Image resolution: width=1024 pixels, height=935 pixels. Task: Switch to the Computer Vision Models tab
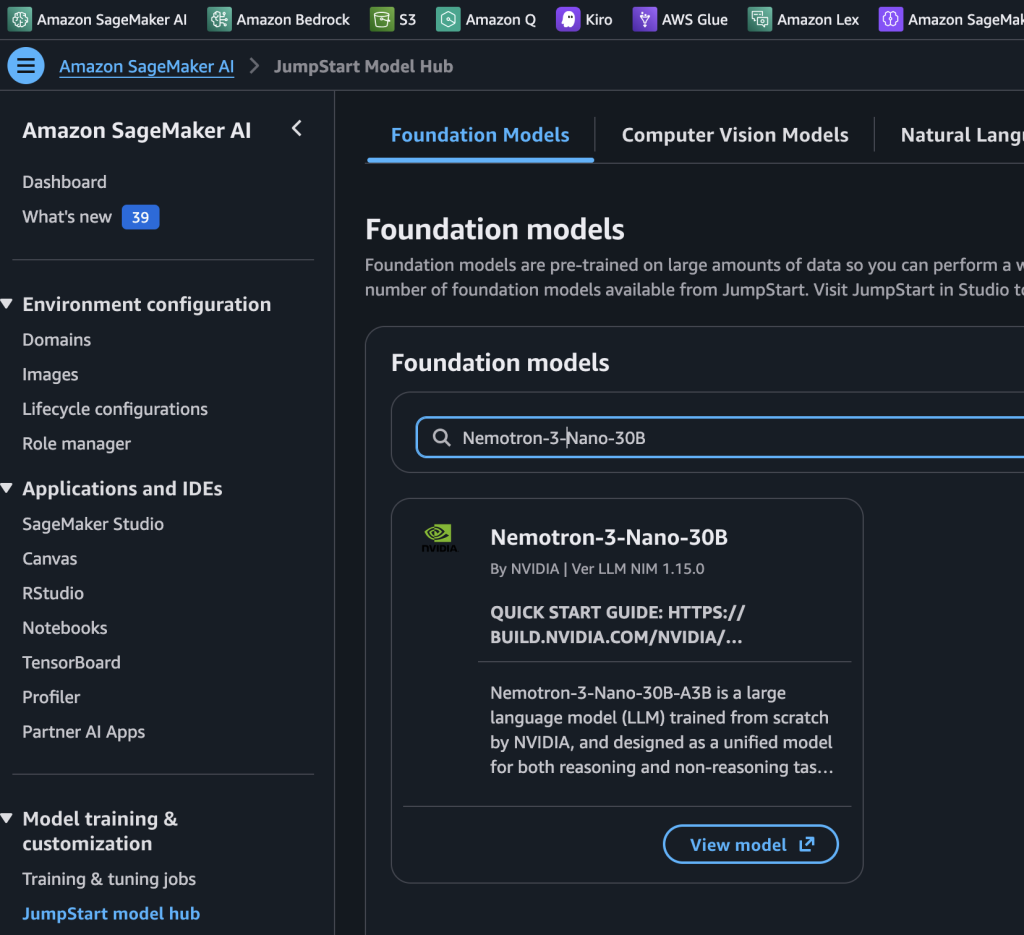pyautogui.click(x=734, y=135)
